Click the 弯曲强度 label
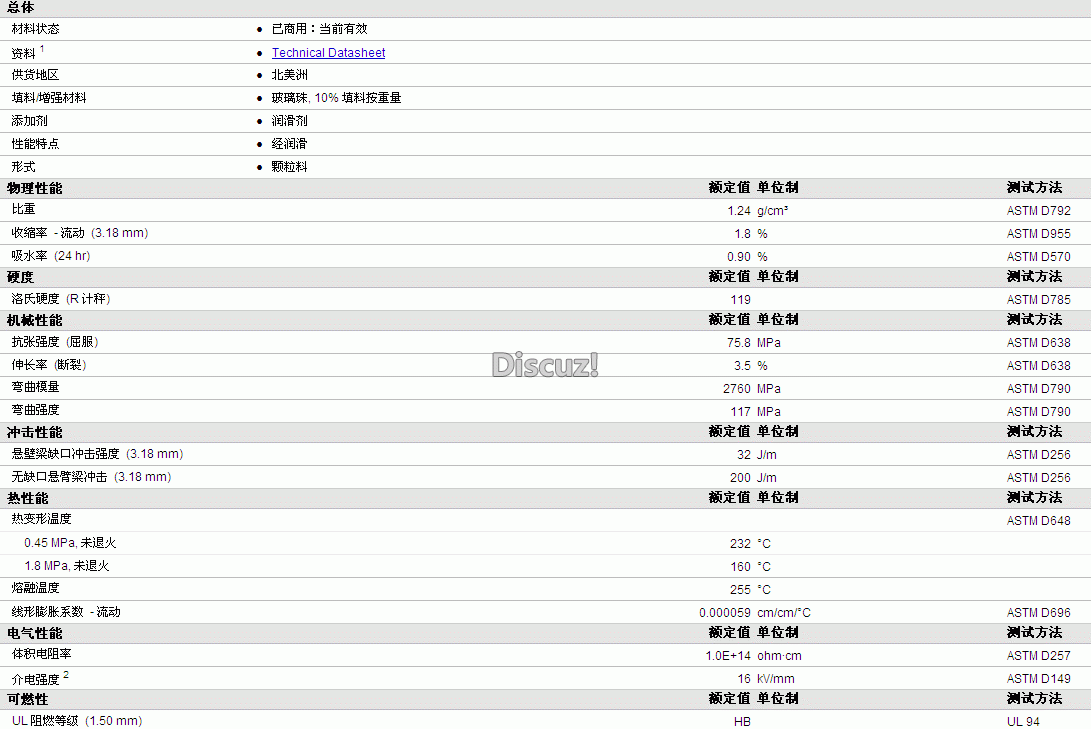This screenshot has height=729, width=1091. point(35,410)
